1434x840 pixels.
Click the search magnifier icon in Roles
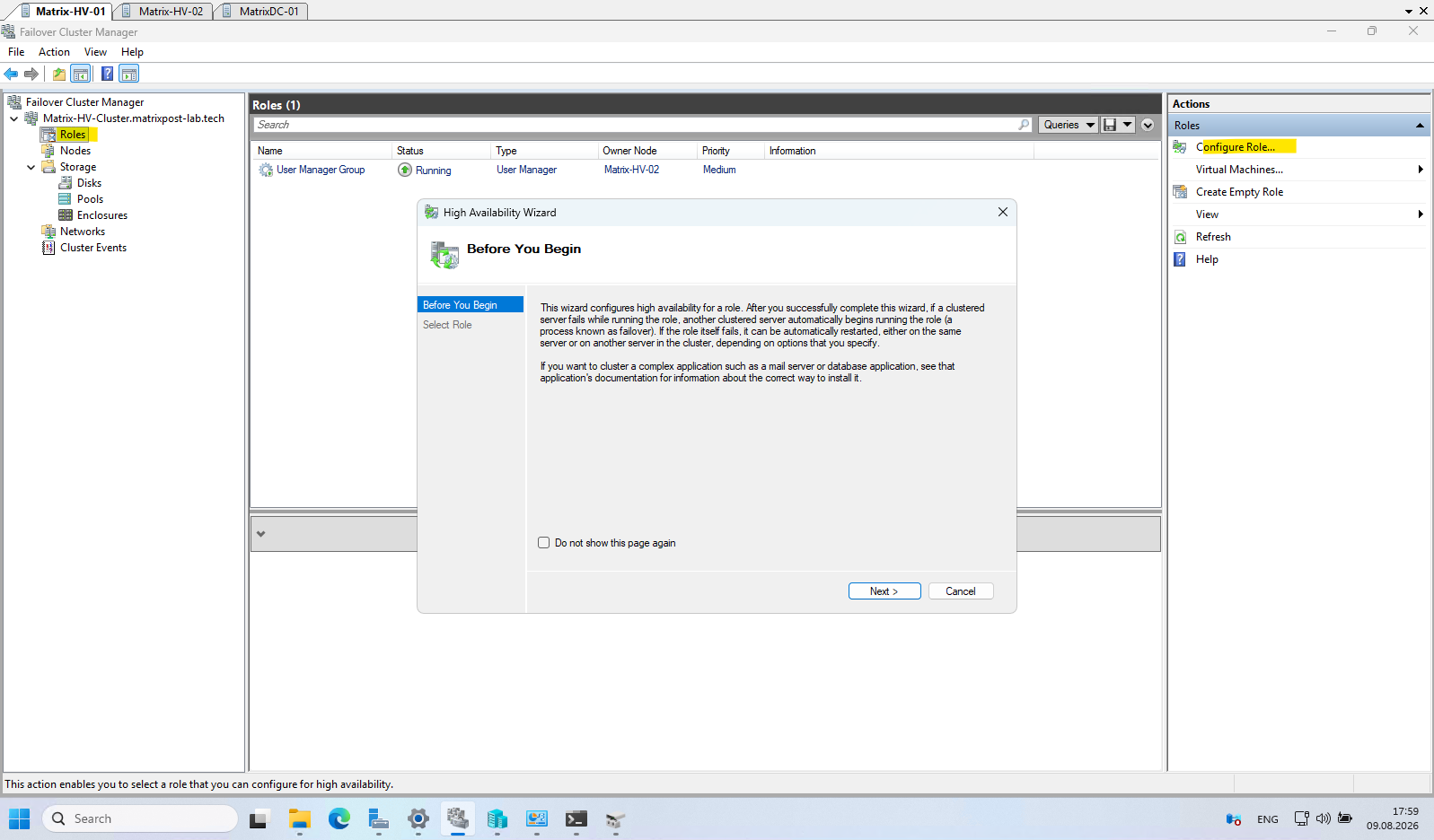click(1025, 125)
